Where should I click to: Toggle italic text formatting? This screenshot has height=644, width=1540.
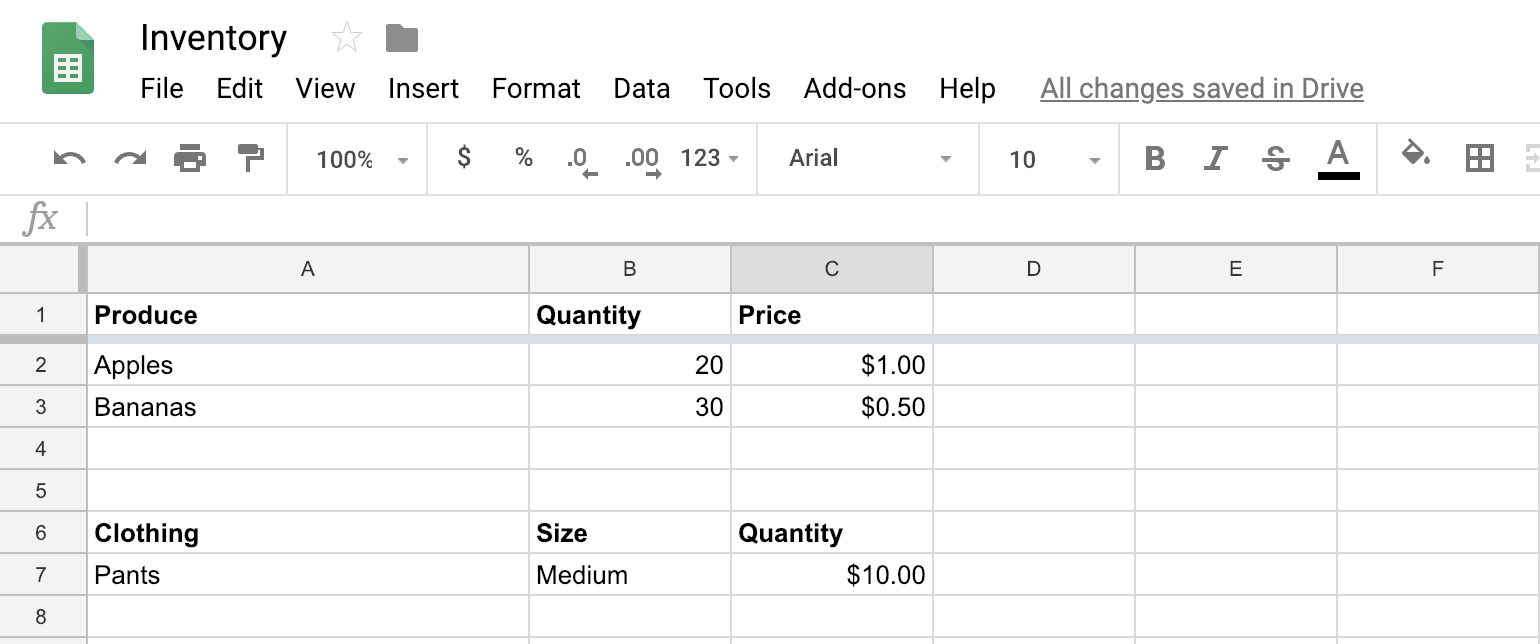(1215, 158)
